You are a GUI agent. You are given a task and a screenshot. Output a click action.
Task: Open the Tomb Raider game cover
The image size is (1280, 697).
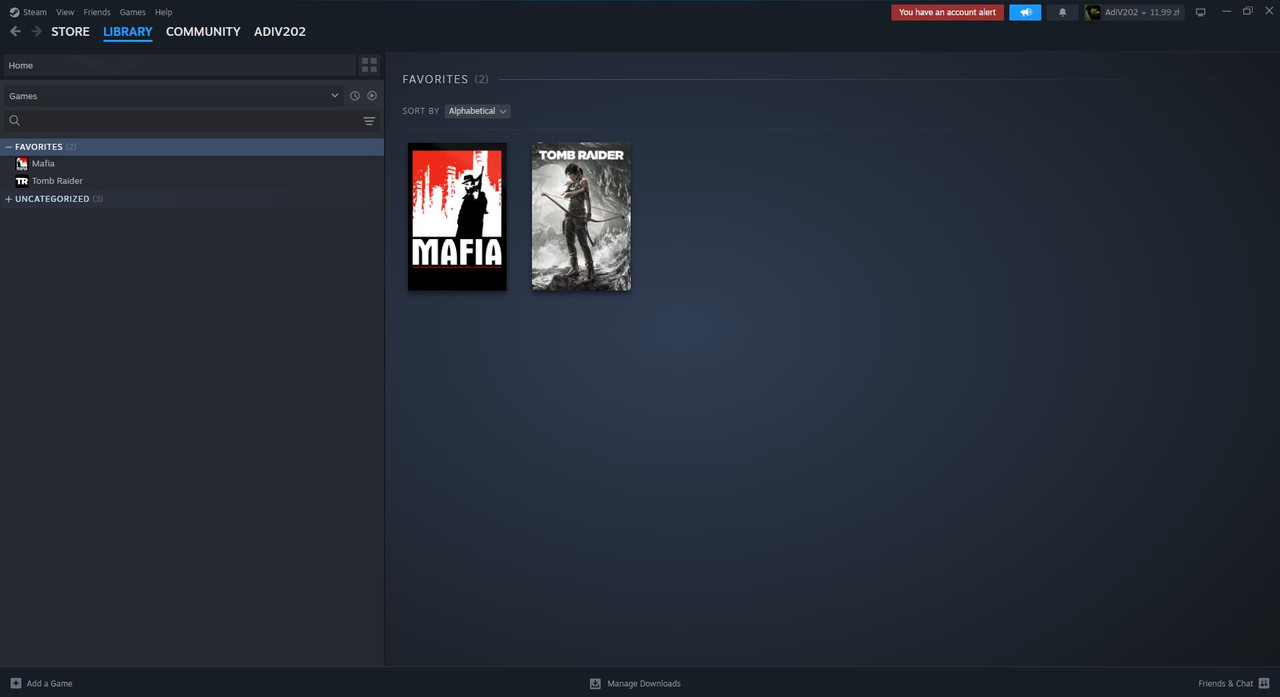[x=581, y=217]
